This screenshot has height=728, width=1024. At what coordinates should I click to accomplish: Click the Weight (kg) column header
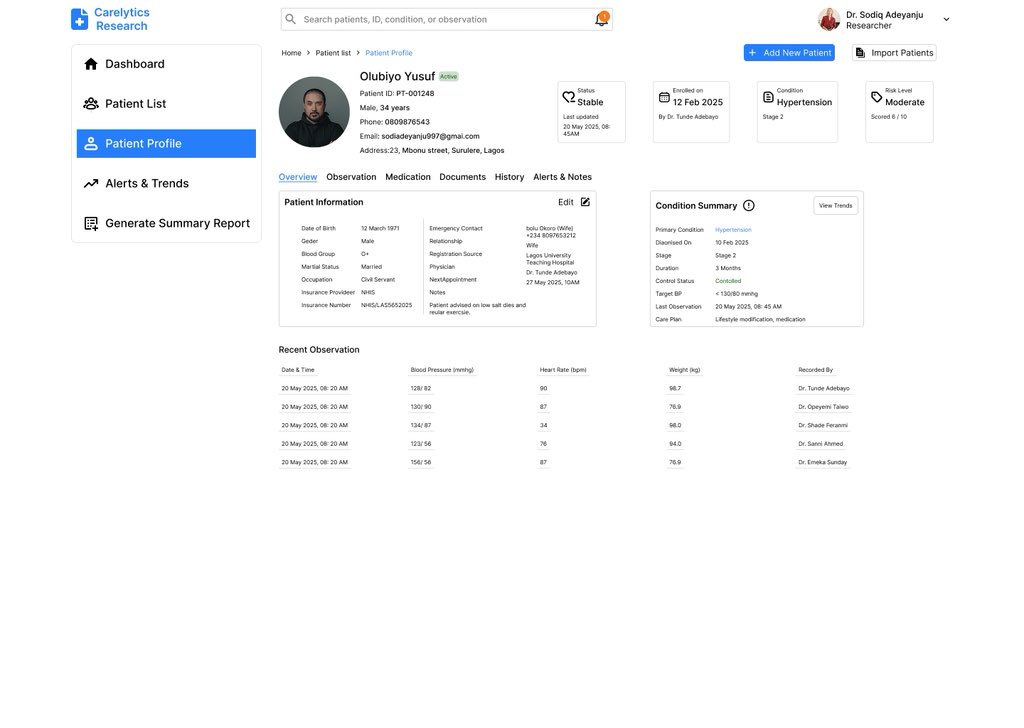tap(684, 370)
